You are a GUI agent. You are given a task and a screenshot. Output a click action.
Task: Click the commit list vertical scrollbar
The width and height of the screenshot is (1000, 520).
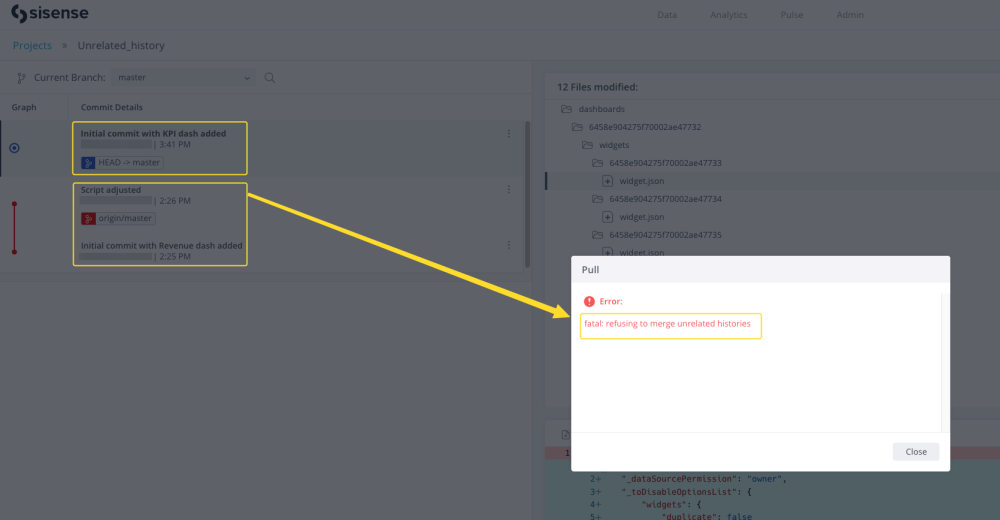click(x=527, y=194)
